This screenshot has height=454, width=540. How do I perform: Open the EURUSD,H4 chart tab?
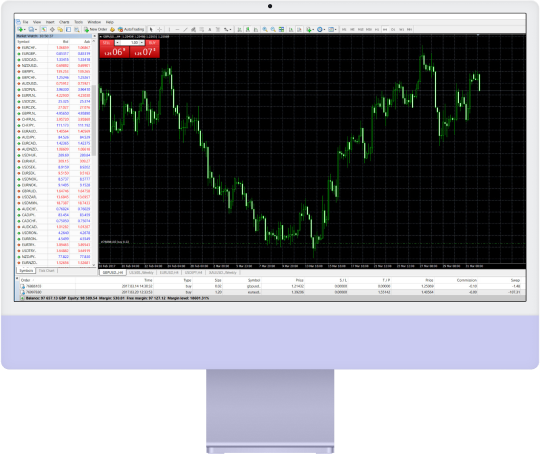pyautogui.click(x=169, y=272)
